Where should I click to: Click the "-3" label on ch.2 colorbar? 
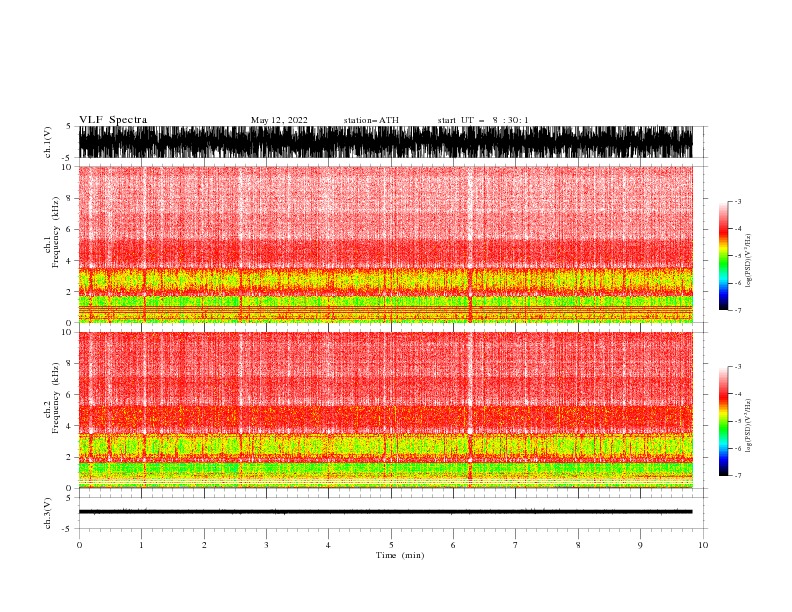click(737, 367)
